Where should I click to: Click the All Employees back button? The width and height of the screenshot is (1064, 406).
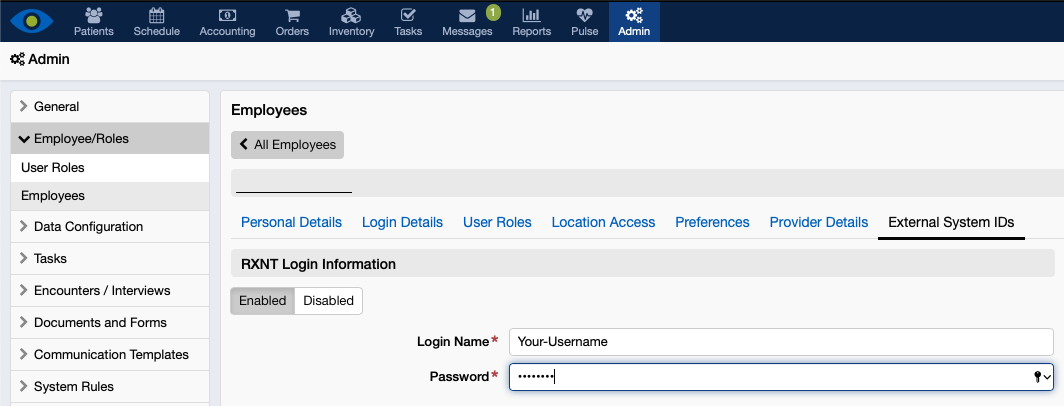click(287, 145)
